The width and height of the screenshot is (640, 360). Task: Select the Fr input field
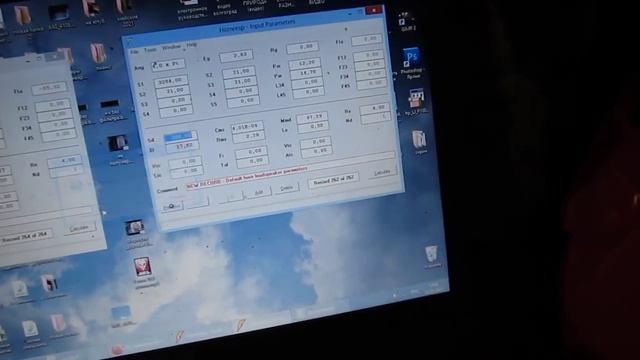point(251,153)
